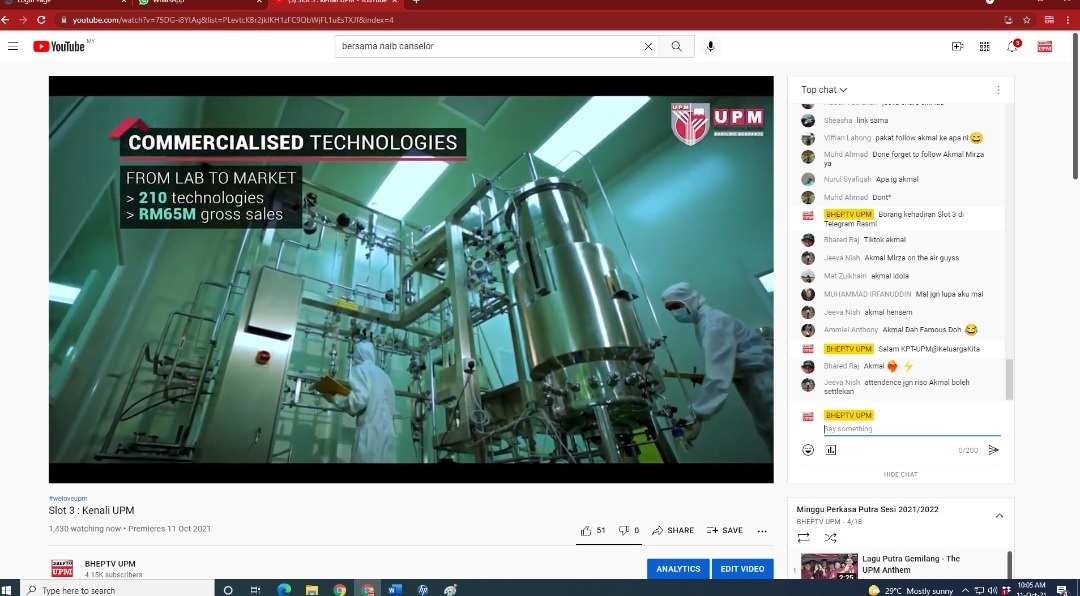Open the video more actions ellipsis
1080x596 pixels.
(762, 531)
